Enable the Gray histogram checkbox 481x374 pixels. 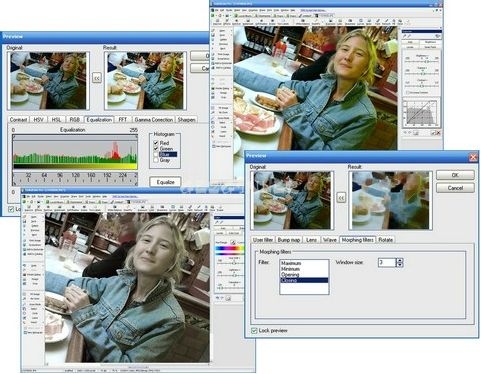tap(156, 160)
